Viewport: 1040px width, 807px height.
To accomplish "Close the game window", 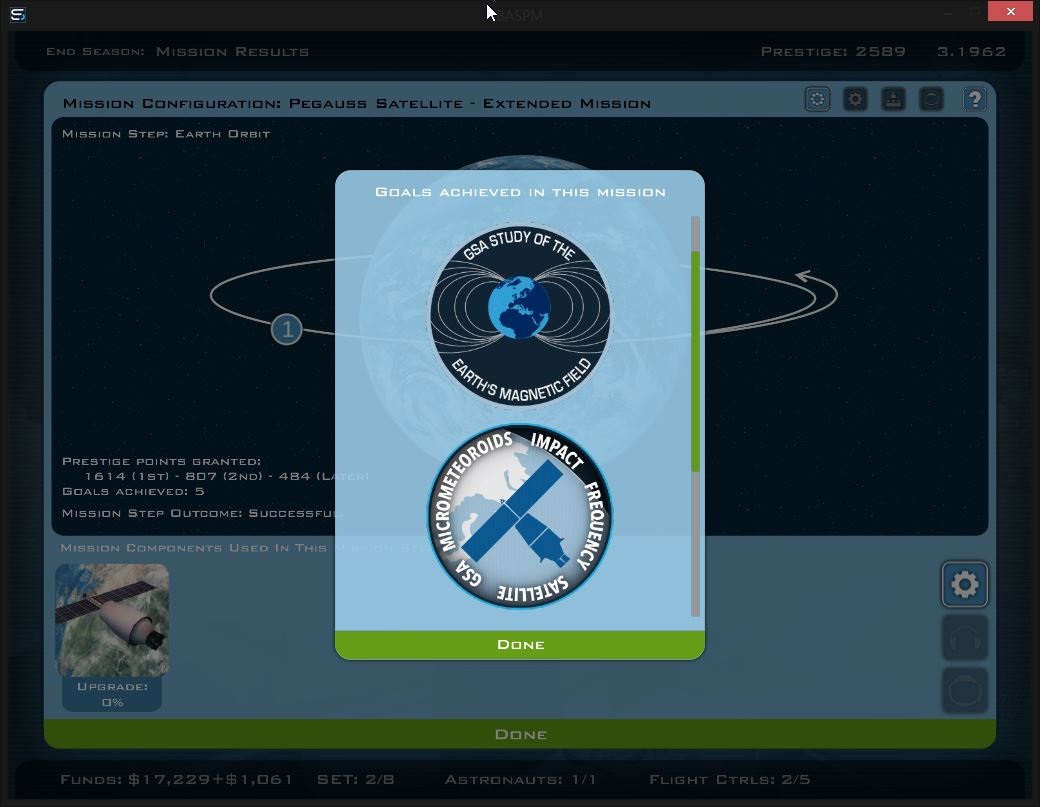I will tap(1010, 11).
